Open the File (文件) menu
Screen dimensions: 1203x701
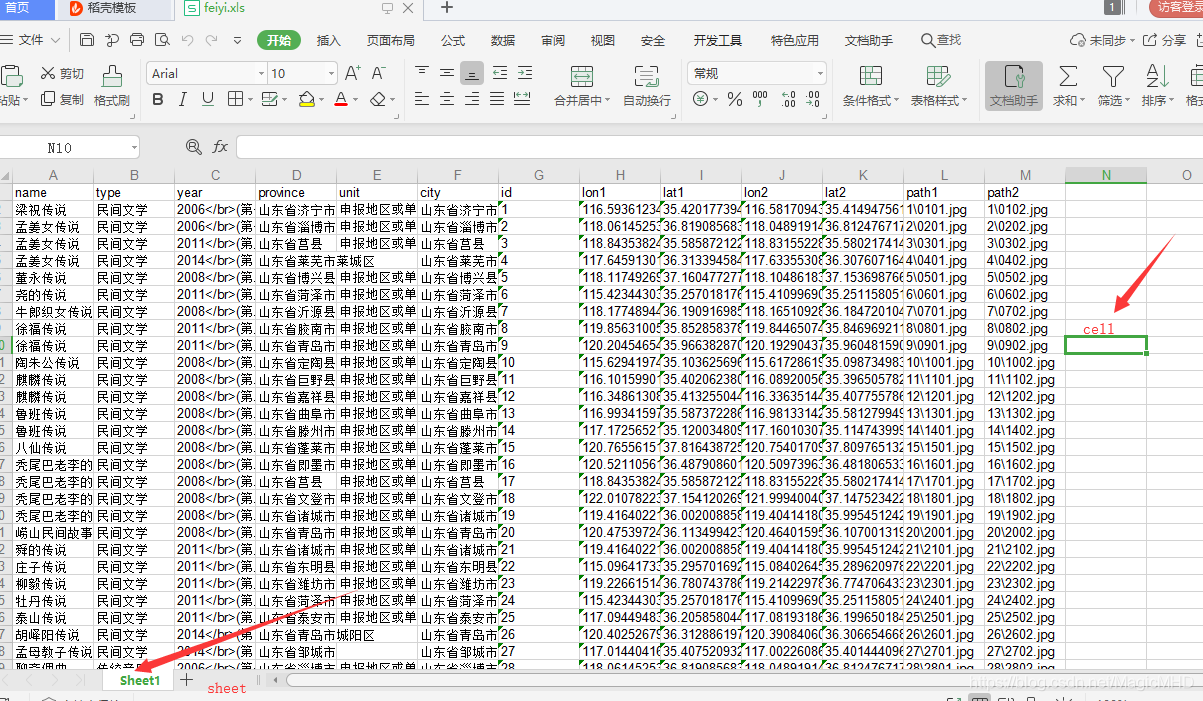(31, 40)
